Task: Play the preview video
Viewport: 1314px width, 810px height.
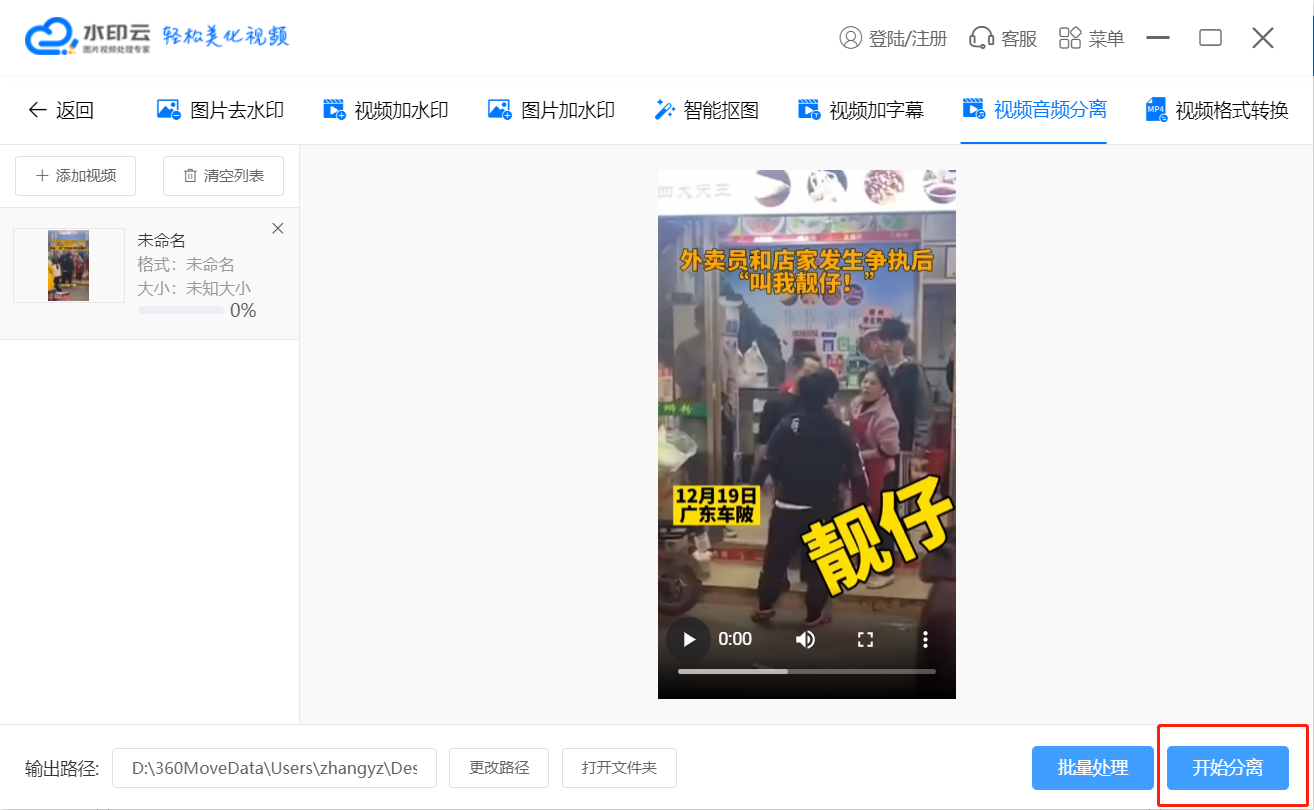Action: [687, 639]
